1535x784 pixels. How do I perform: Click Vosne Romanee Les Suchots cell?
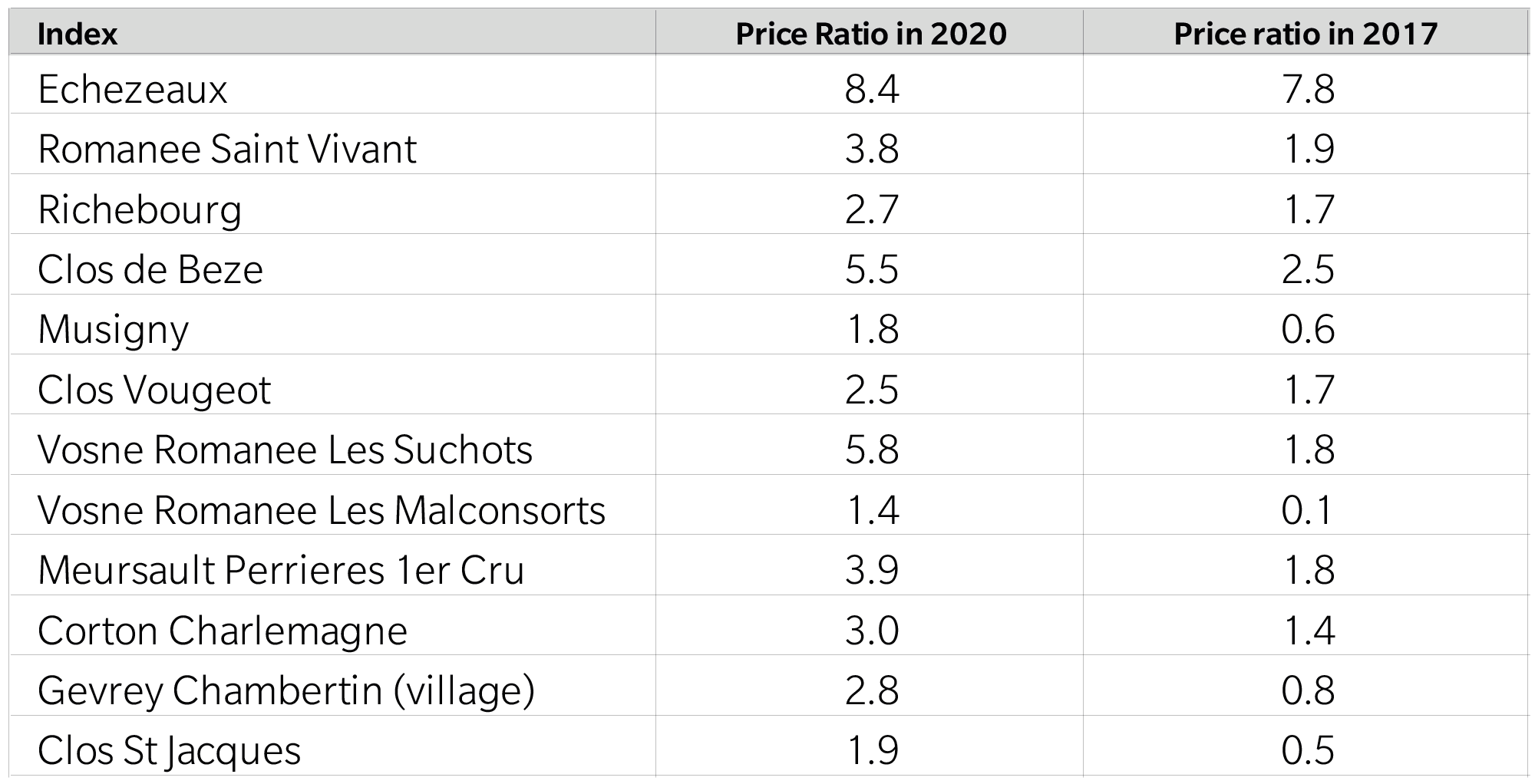(x=285, y=450)
